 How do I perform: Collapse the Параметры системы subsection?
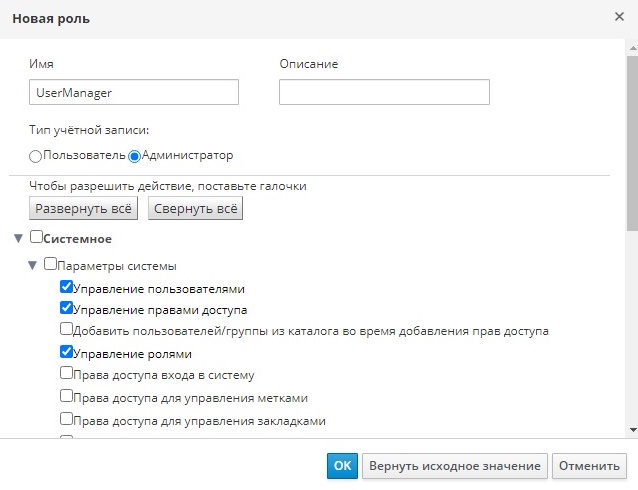(32, 266)
